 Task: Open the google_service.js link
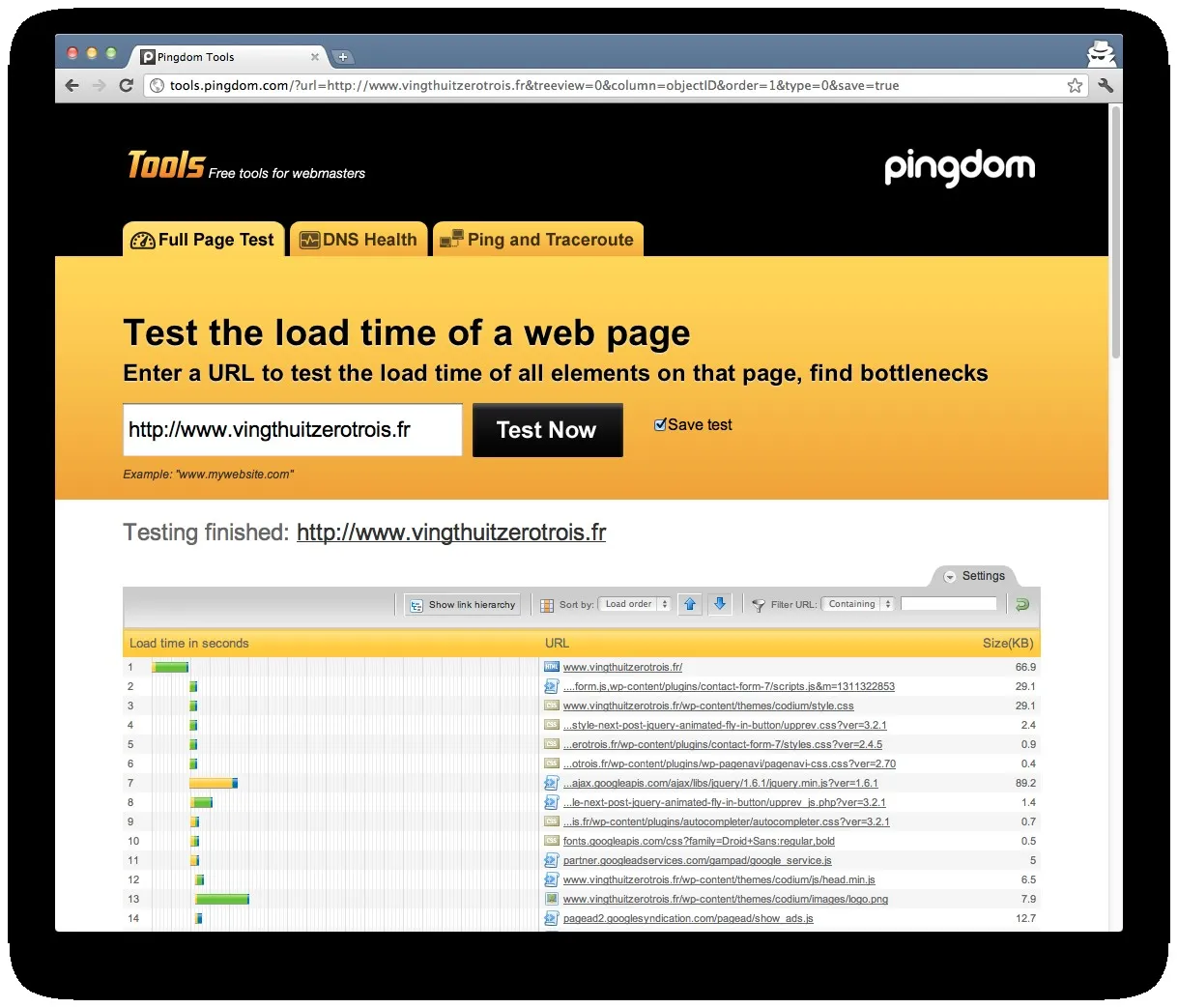tap(697, 860)
